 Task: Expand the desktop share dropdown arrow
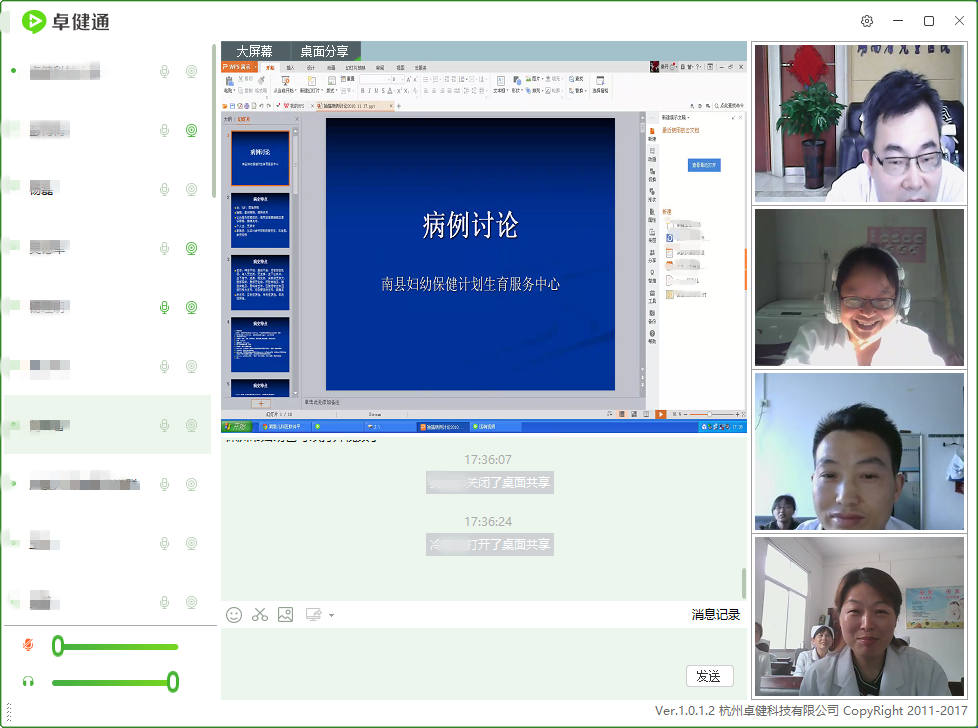(331, 616)
